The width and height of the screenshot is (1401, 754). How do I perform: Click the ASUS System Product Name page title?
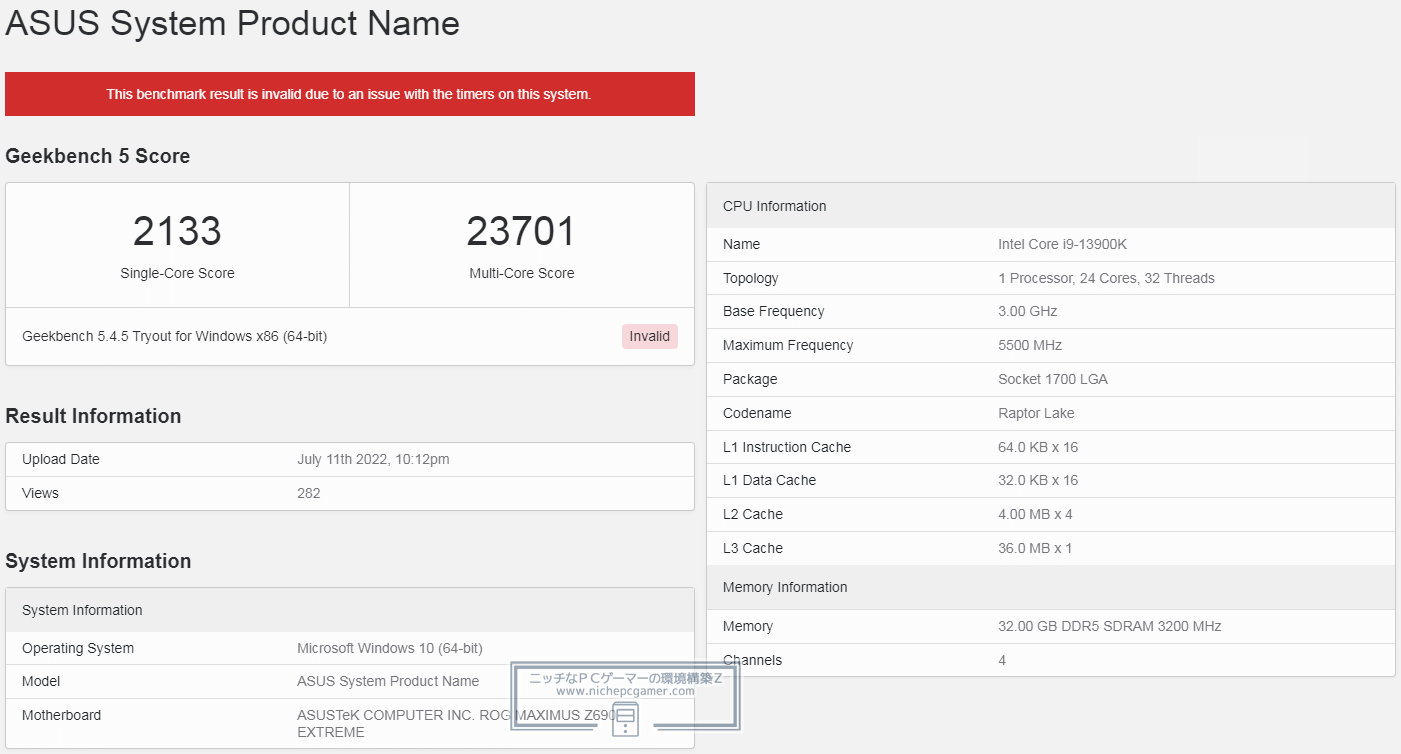click(x=233, y=23)
